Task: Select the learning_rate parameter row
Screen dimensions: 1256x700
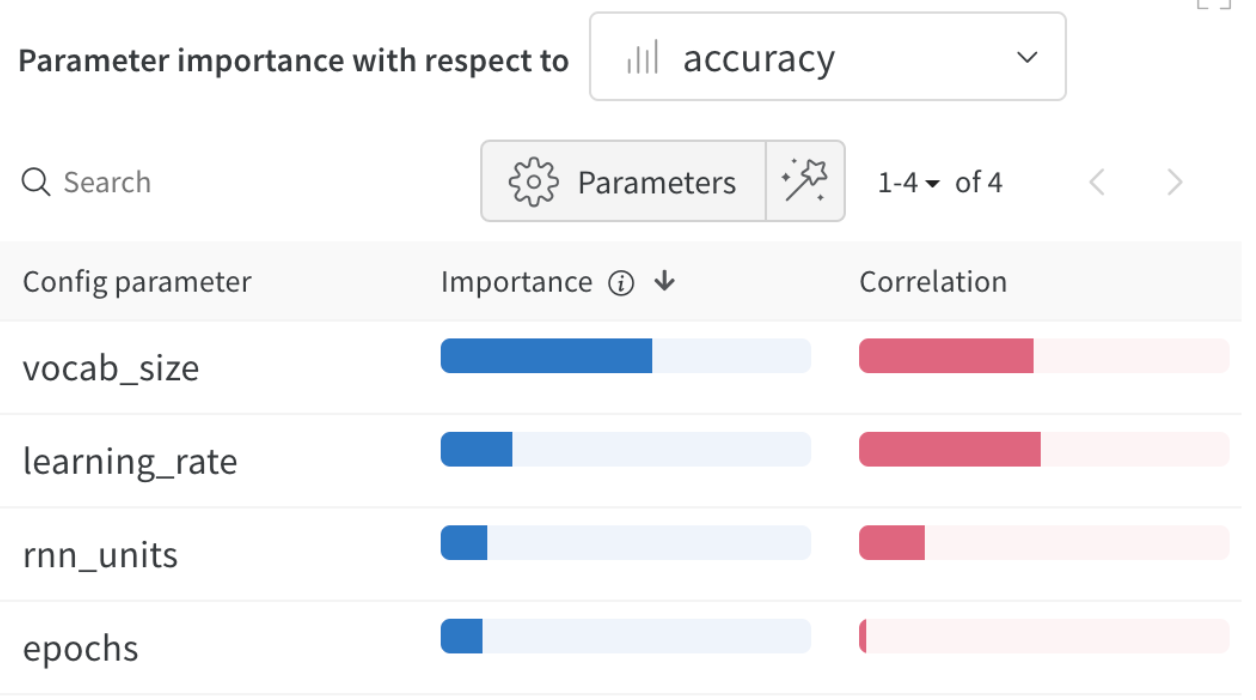Action: point(130,461)
